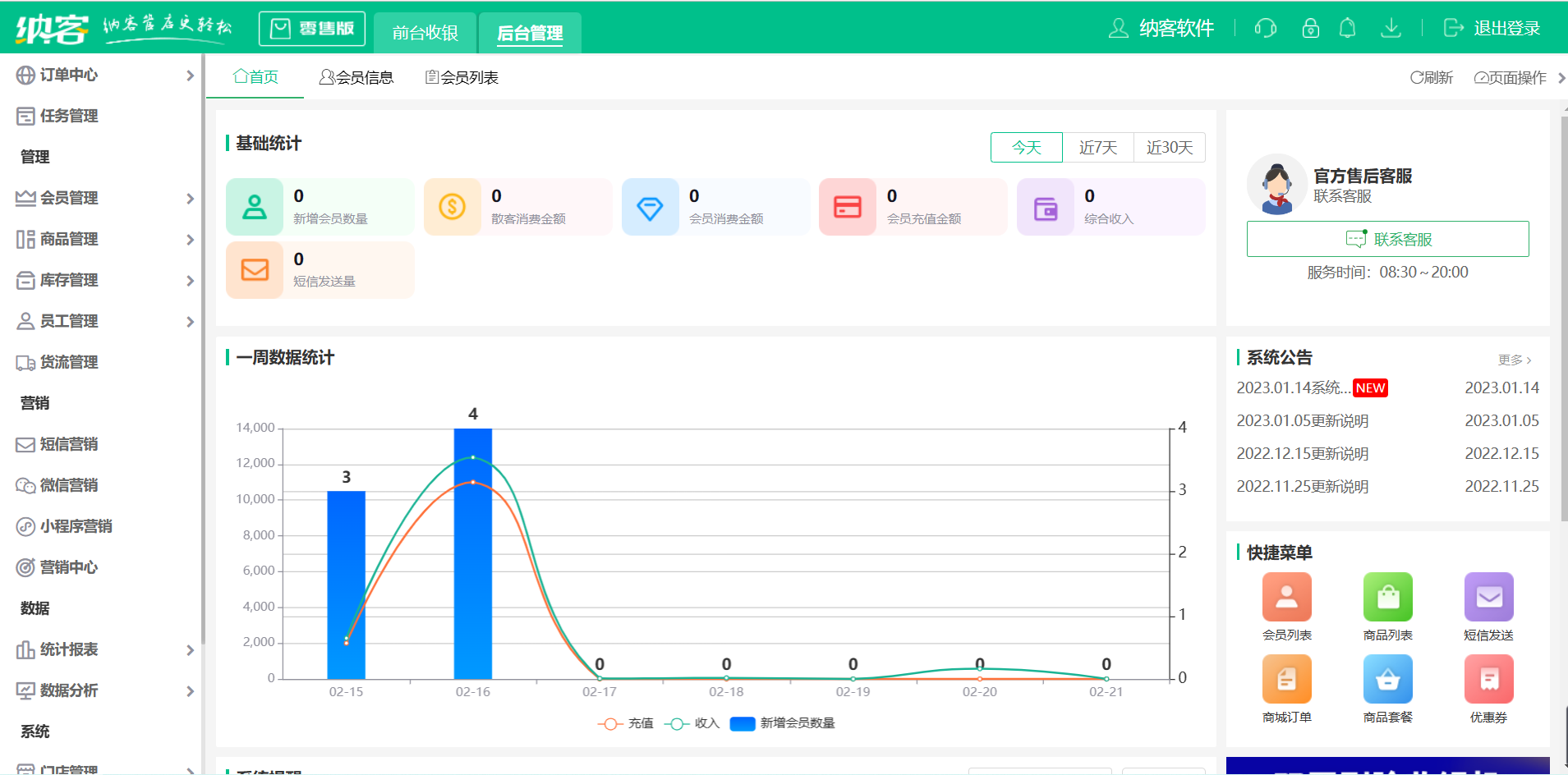Screen dimensions: 1568x775
Task: Switch to the 前台收银 tab
Action: click(x=425, y=33)
